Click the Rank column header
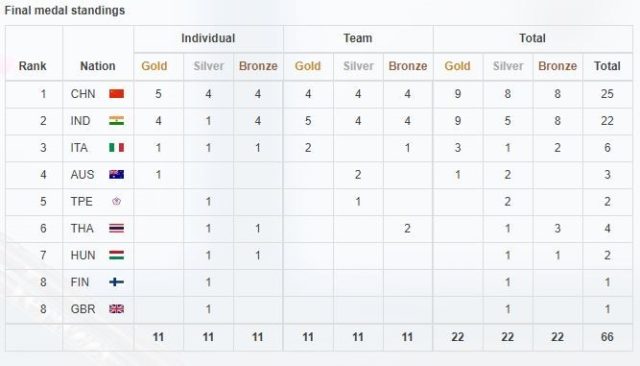The width and height of the screenshot is (640, 366). pyautogui.click(x=33, y=66)
